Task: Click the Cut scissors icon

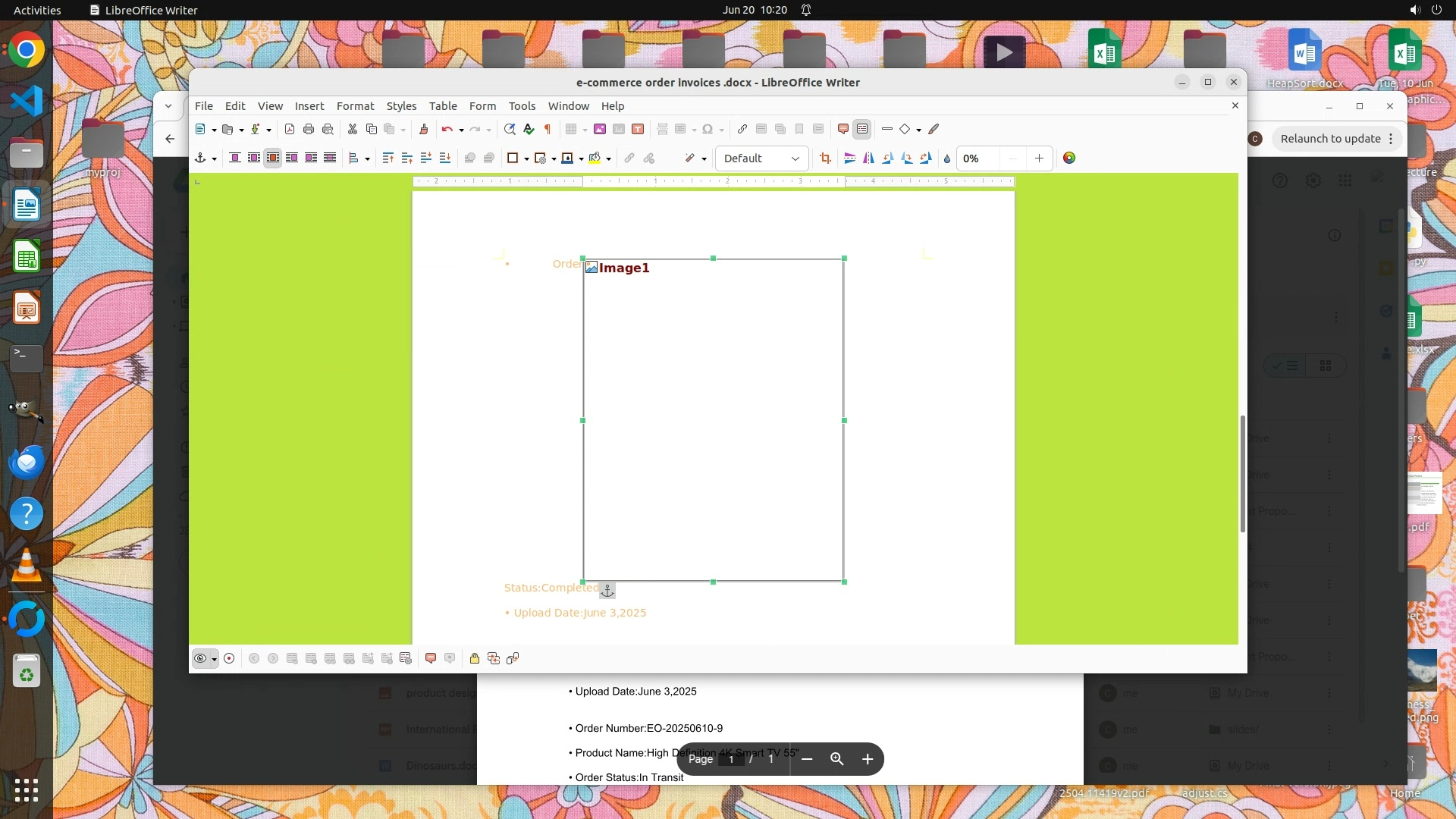Action: tap(353, 130)
